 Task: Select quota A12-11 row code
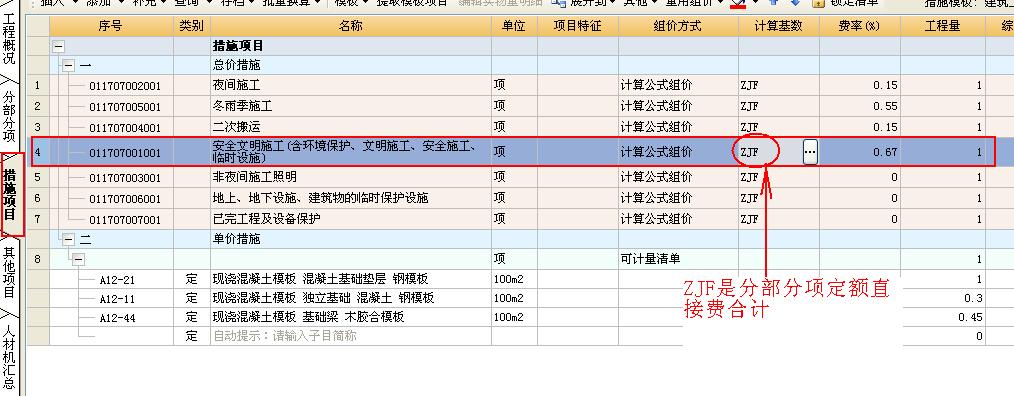[117, 299]
